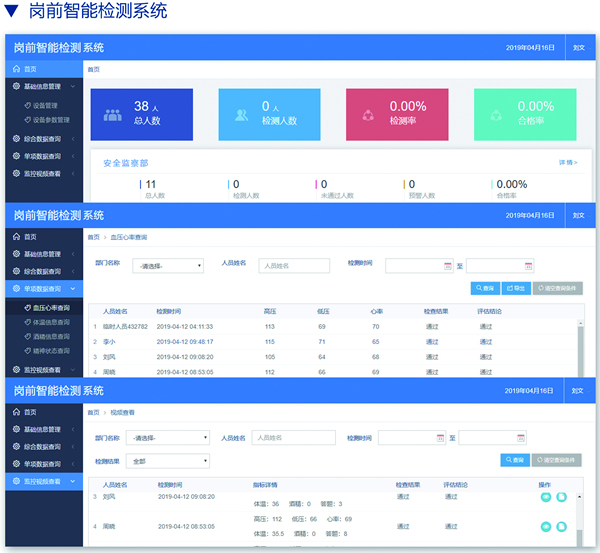Viewport: 600px width, 553px height.
Task: Click the 合格率 card icon
Action: click(x=495, y=113)
